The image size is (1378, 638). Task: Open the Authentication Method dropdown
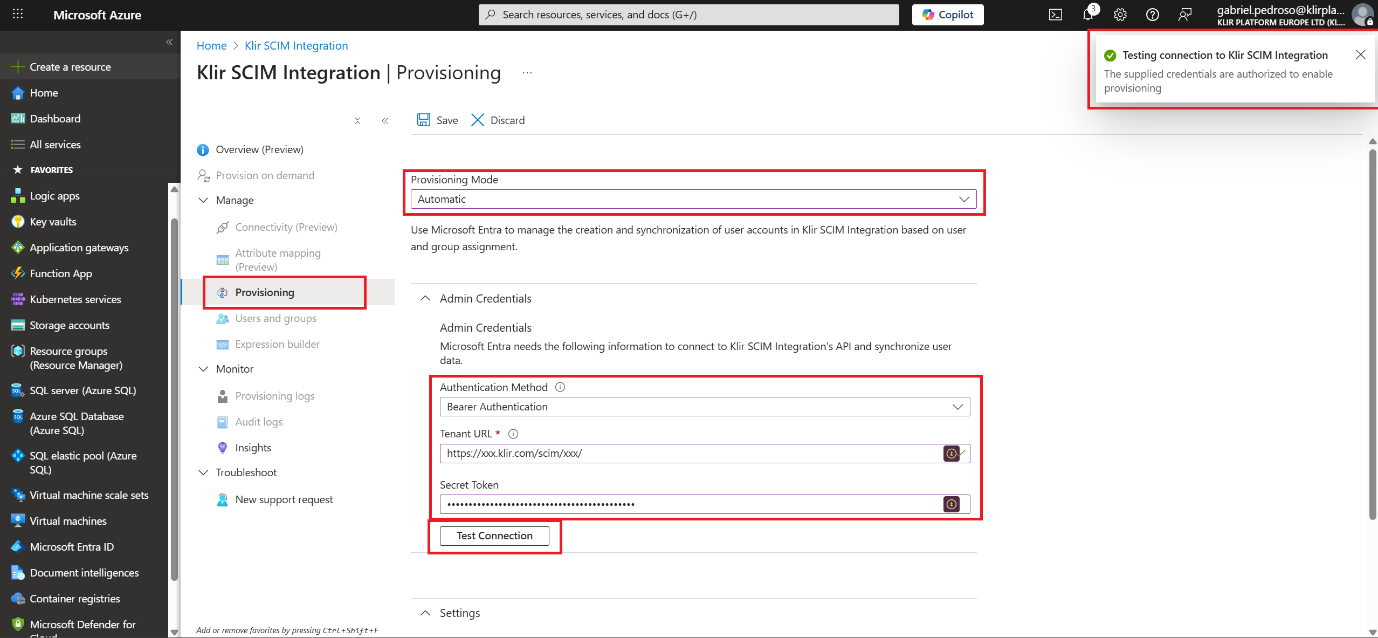pyautogui.click(x=704, y=407)
